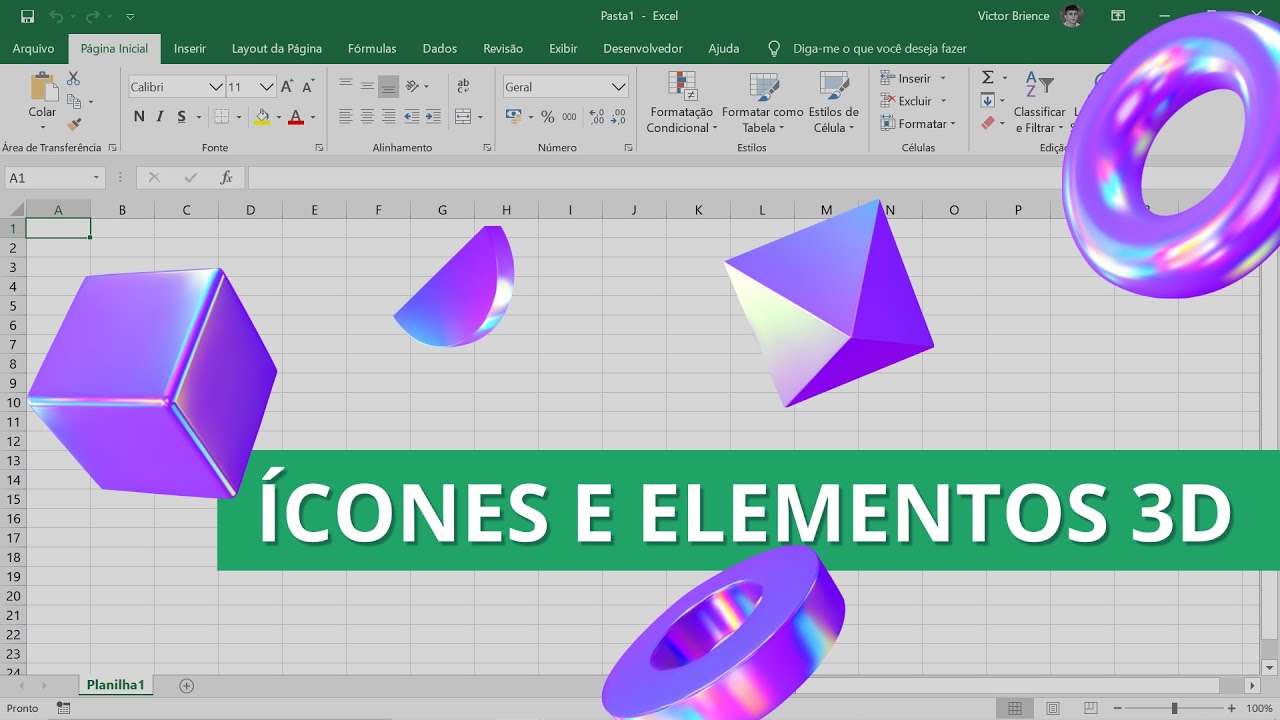The height and width of the screenshot is (720, 1280).
Task: Toggle Underline S formatting
Action: click(181, 117)
